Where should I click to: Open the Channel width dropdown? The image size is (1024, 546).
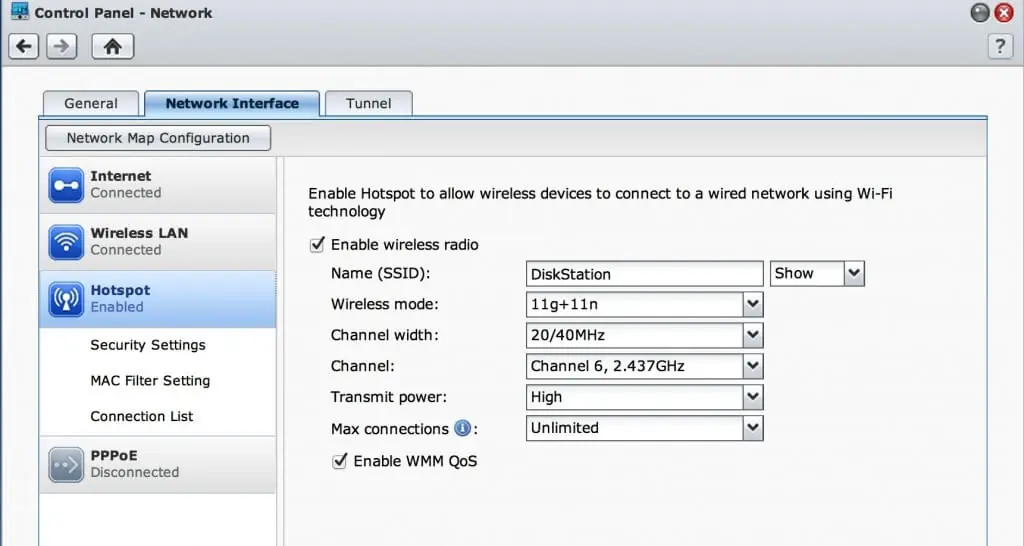pyautogui.click(x=753, y=336)
